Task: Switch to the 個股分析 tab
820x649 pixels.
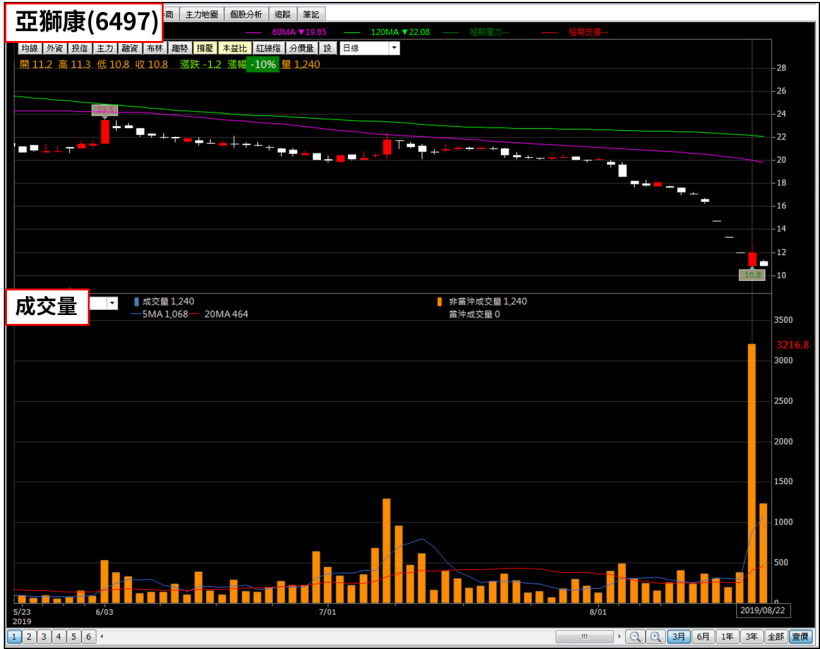Action: click(x=246, y=14)
